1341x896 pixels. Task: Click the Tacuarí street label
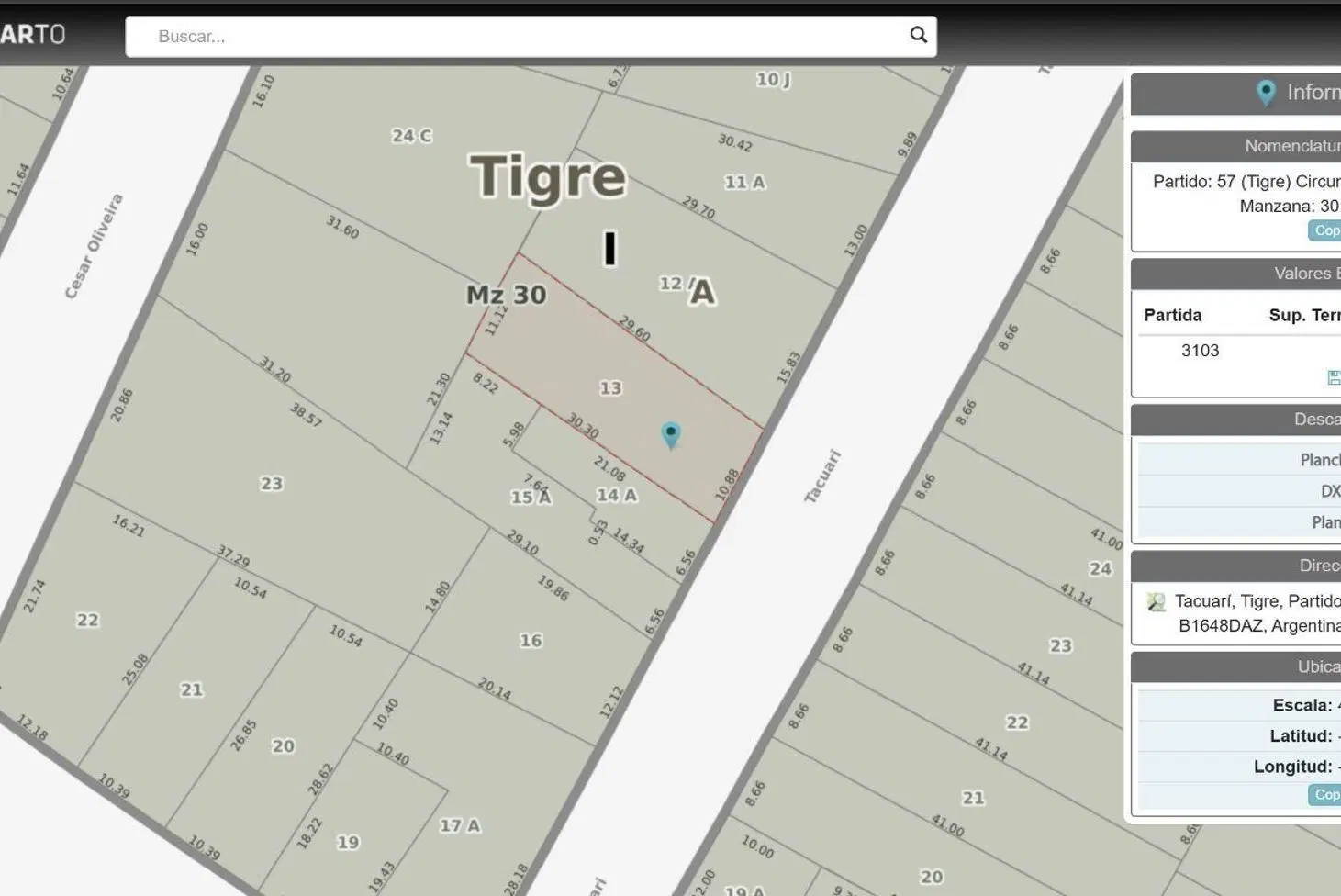822,476
